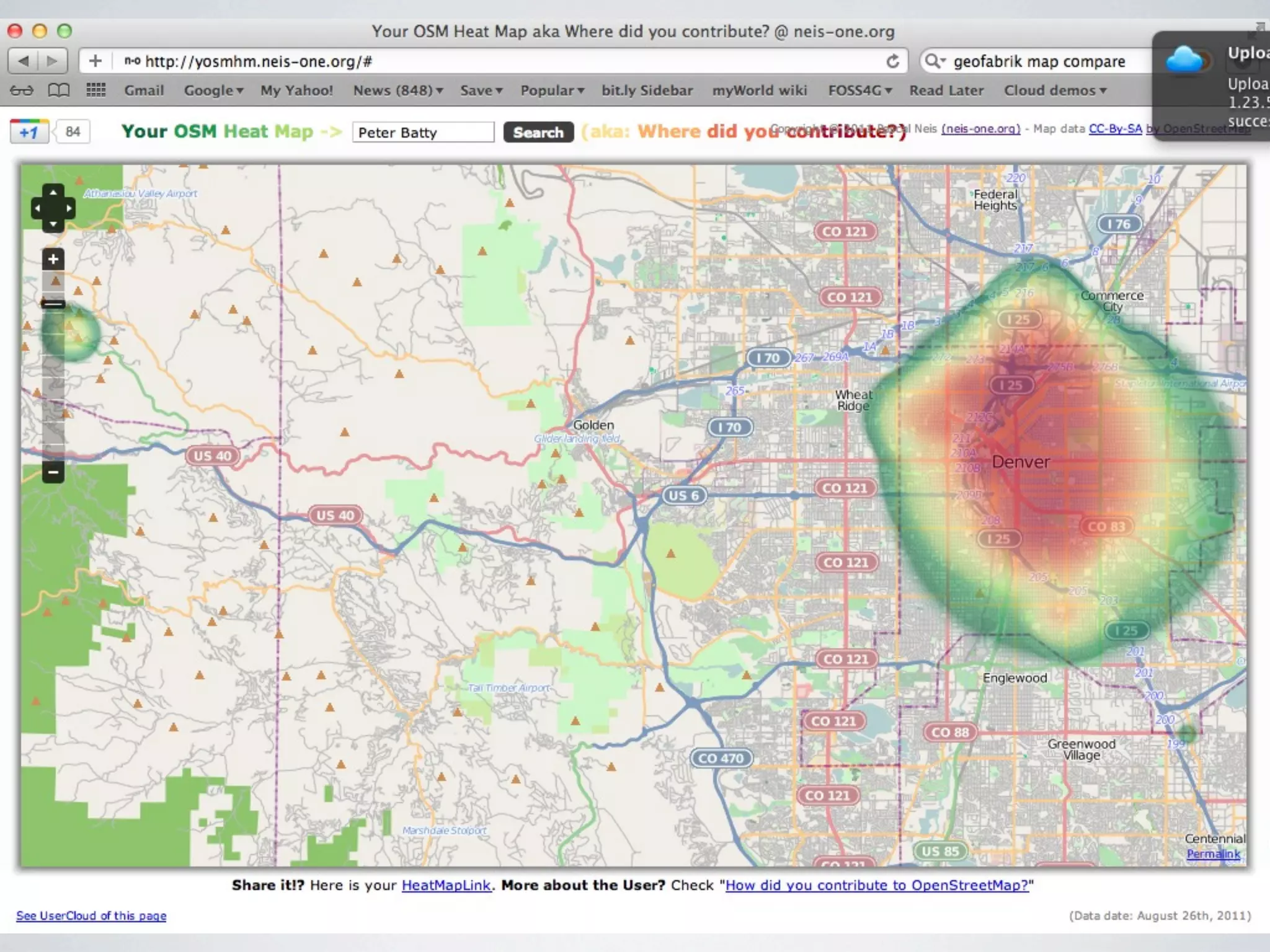Expand the Google bookmarks dropdown
This screenshot has height=952, width=1270.
point(213,90)
